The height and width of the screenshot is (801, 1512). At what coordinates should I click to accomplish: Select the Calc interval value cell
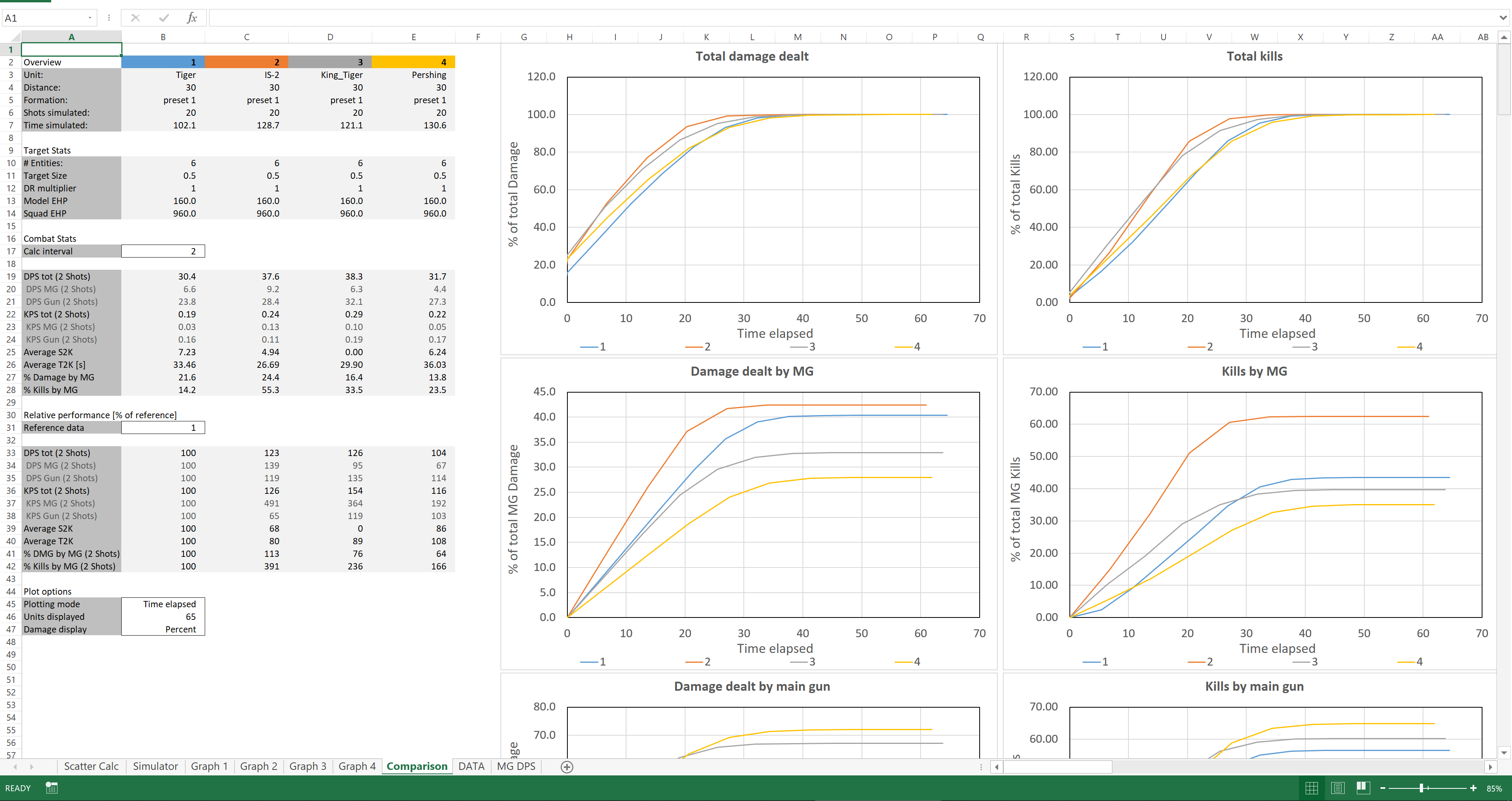click(163, 251)
